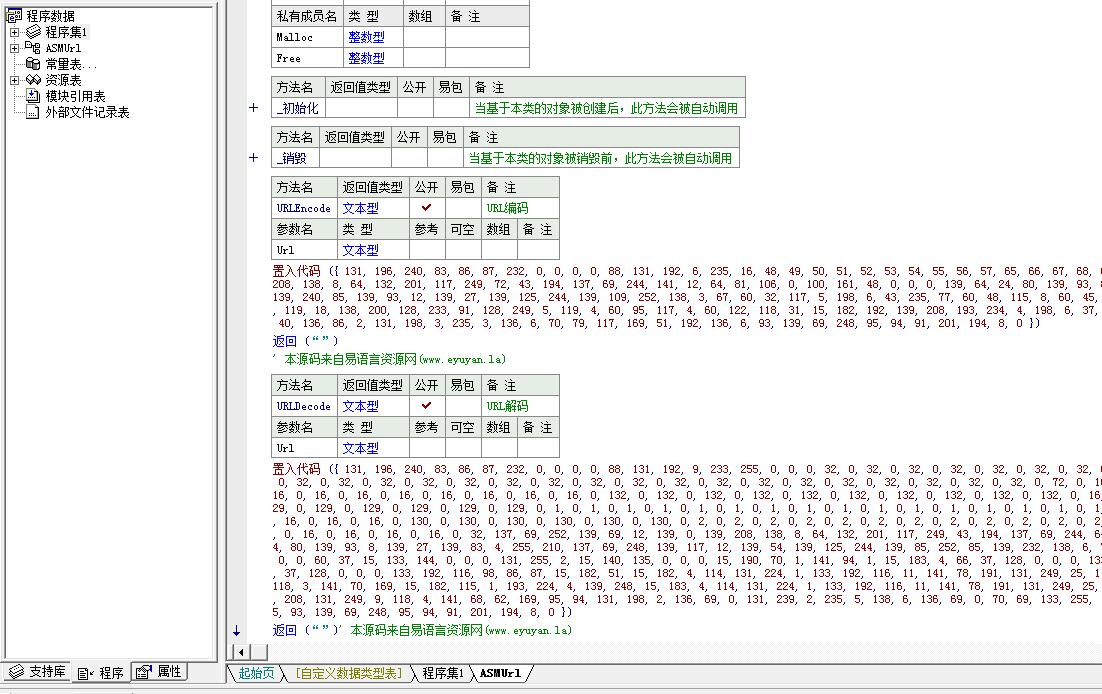Toggle 数组 for URLDecode's Url parameter
1102x694 pixels.
point(499,448)
